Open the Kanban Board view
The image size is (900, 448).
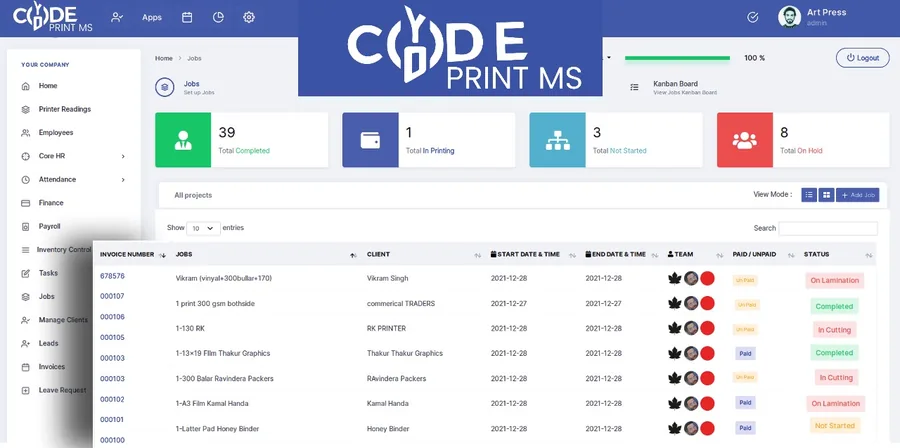pos(676,84)
